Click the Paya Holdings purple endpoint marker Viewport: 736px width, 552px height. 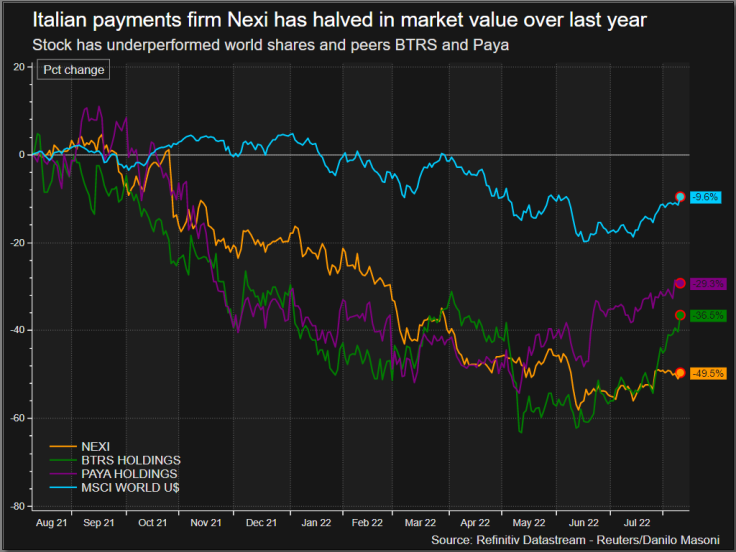pos(680,283)
